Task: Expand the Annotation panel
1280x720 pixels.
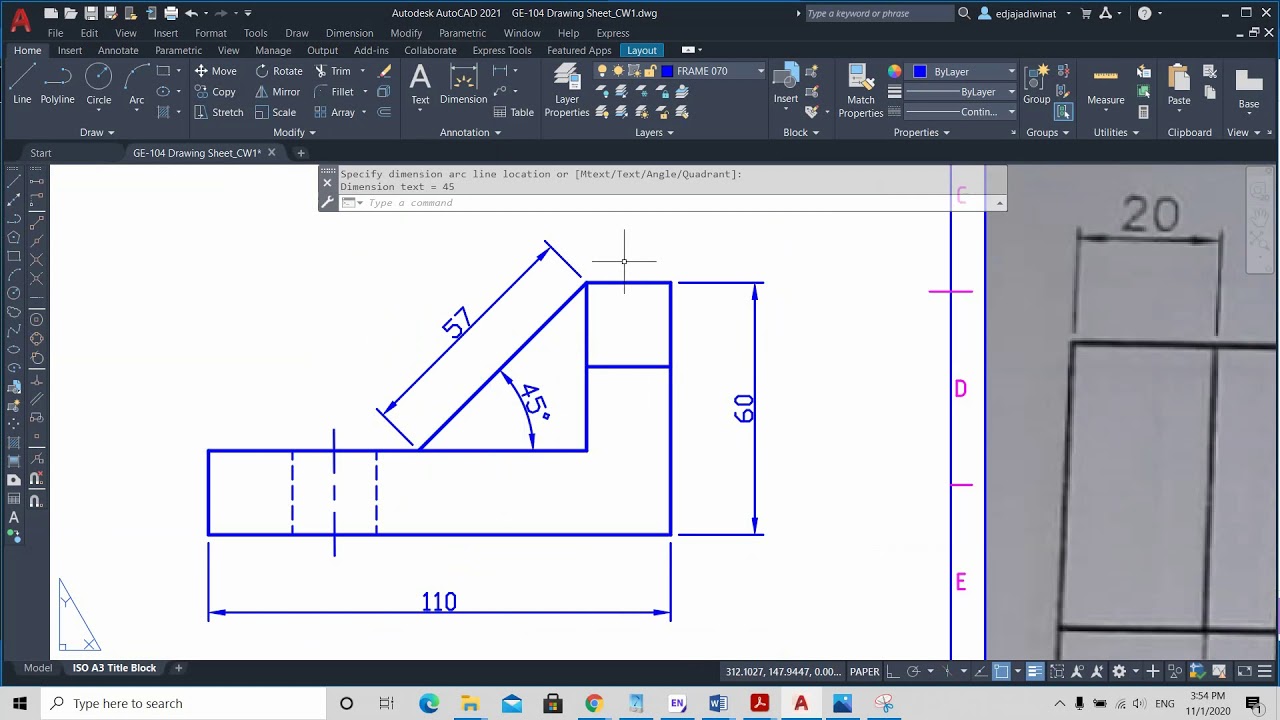Action: tap(470, 132)
